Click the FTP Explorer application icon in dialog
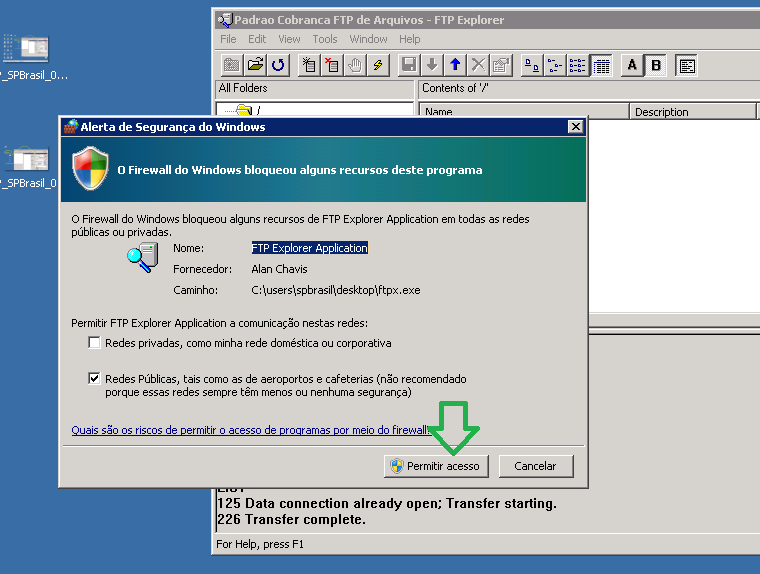Viewport: 760px width, 574px height. tap(143, 257)
